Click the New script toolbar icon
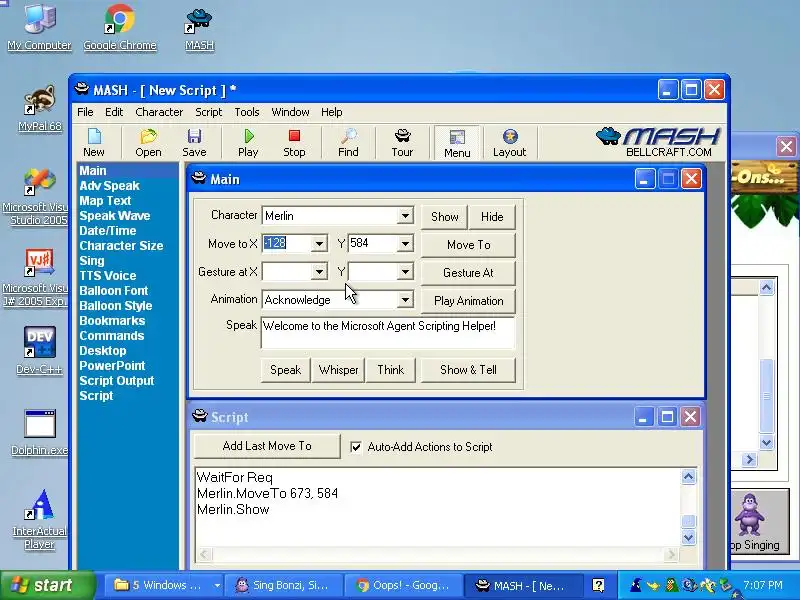Viewport: 800px width, 600px height. (94, 143)
